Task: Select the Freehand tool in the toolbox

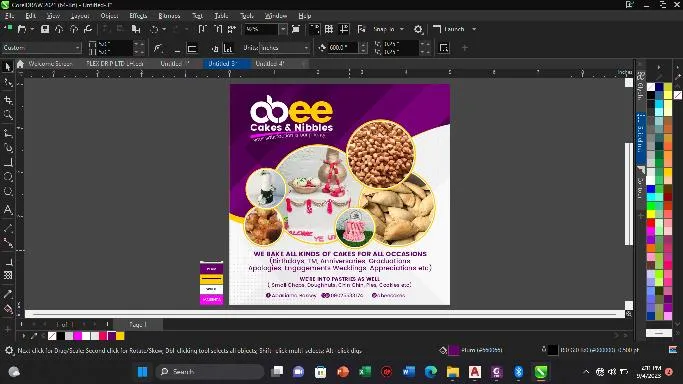Action: coord(8,133)
